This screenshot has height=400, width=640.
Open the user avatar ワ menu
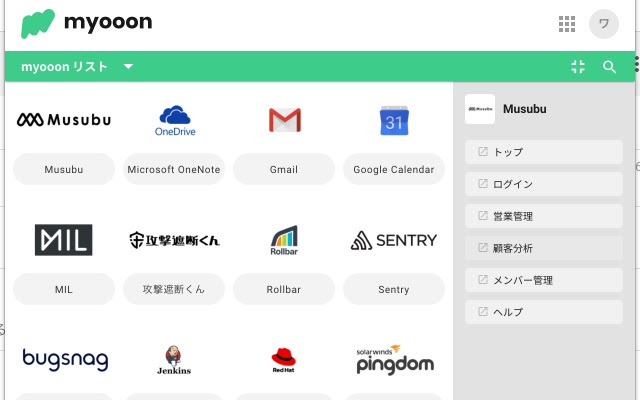[x=604, y=24]
